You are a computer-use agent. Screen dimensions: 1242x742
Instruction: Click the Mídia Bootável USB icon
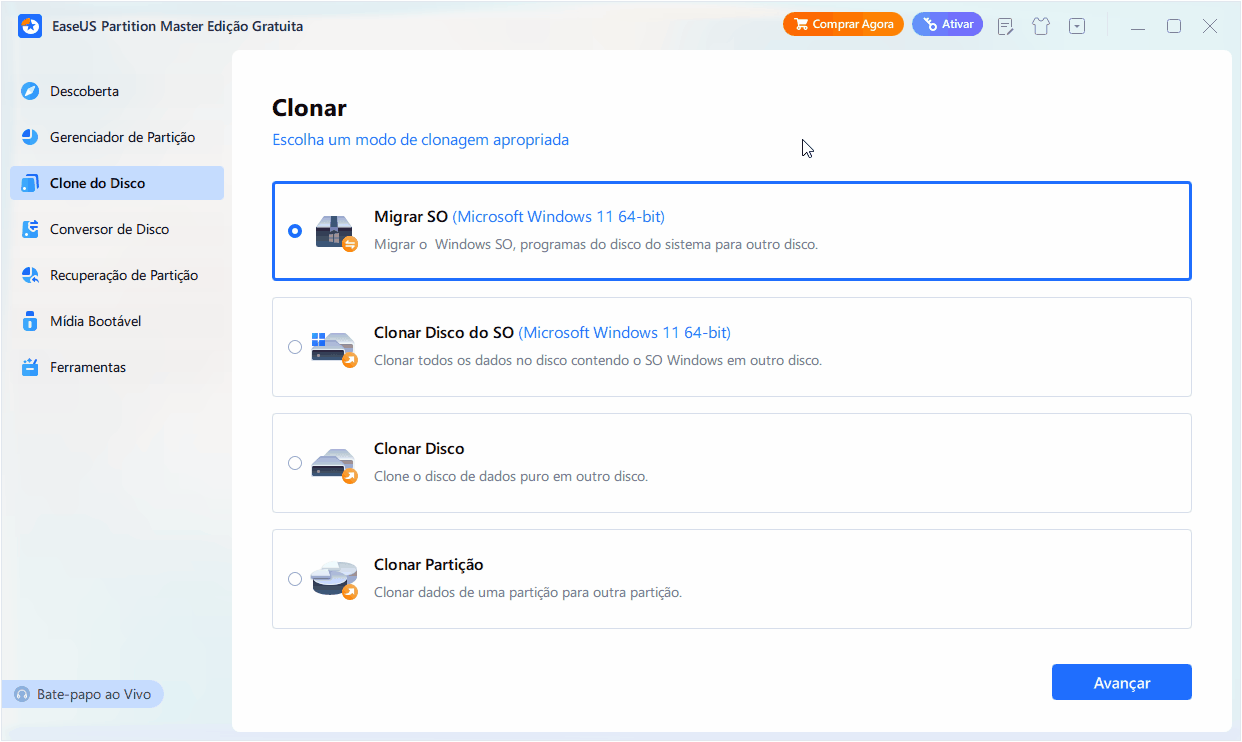(x=30, y=321)
